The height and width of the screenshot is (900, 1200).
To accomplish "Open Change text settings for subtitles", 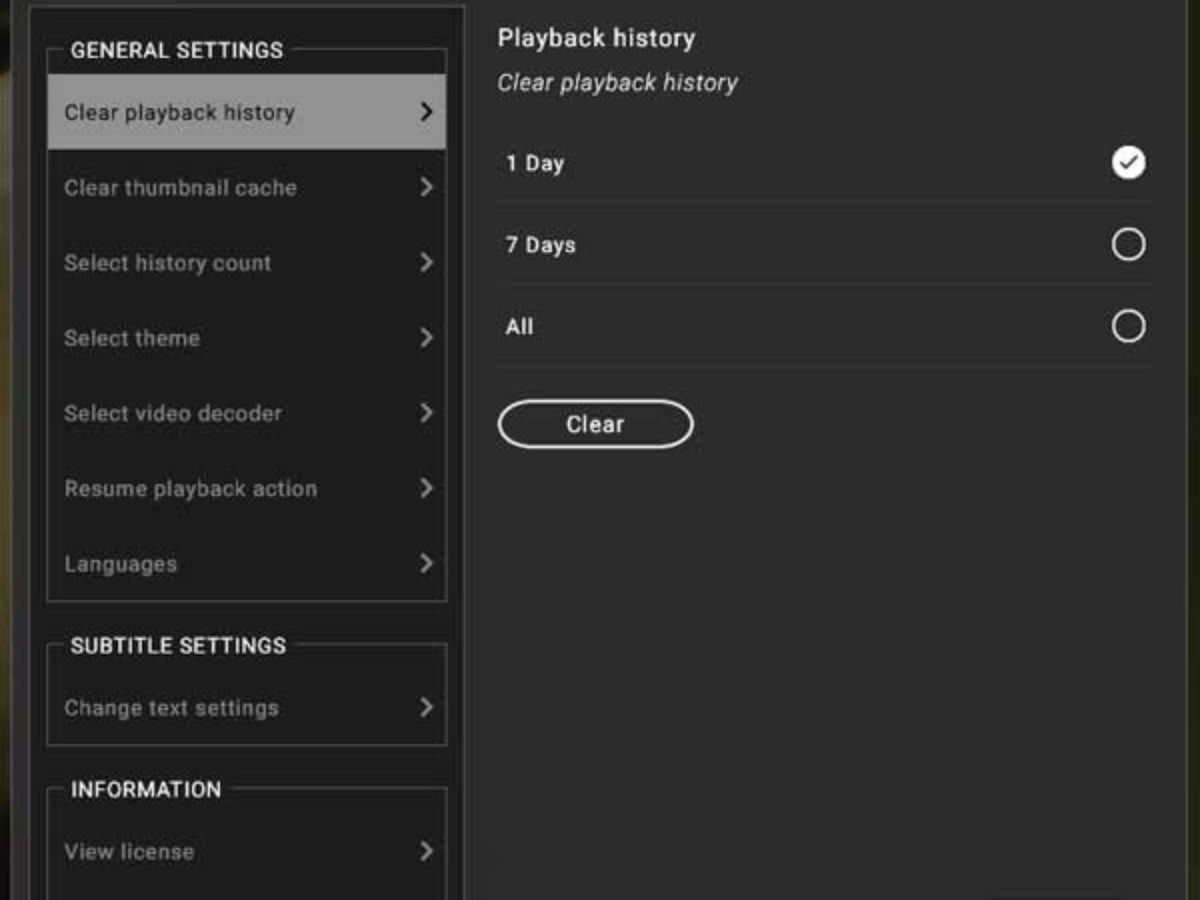I will (x=172, y=708).
